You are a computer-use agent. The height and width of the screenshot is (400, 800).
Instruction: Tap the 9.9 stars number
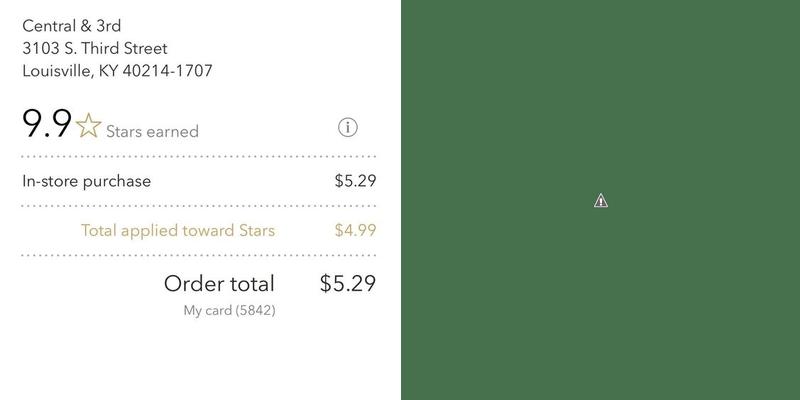pos(46,125)
